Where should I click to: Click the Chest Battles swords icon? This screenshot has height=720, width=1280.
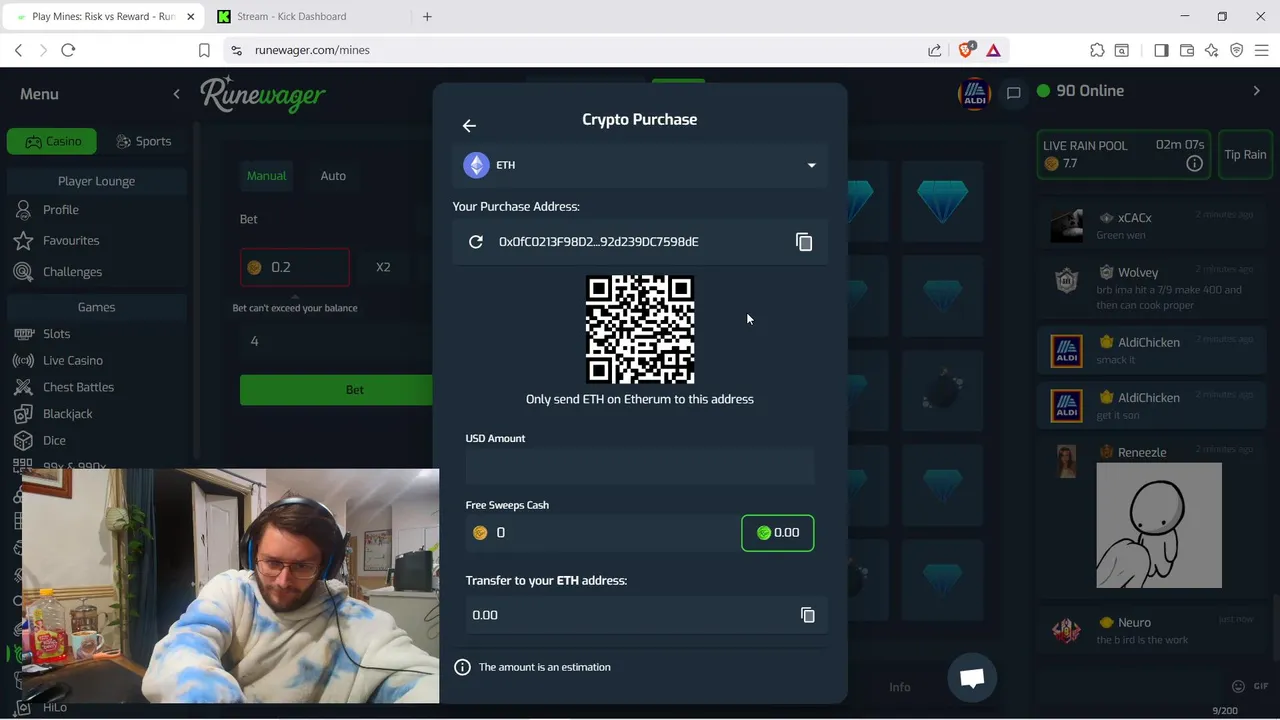point(23,387)
